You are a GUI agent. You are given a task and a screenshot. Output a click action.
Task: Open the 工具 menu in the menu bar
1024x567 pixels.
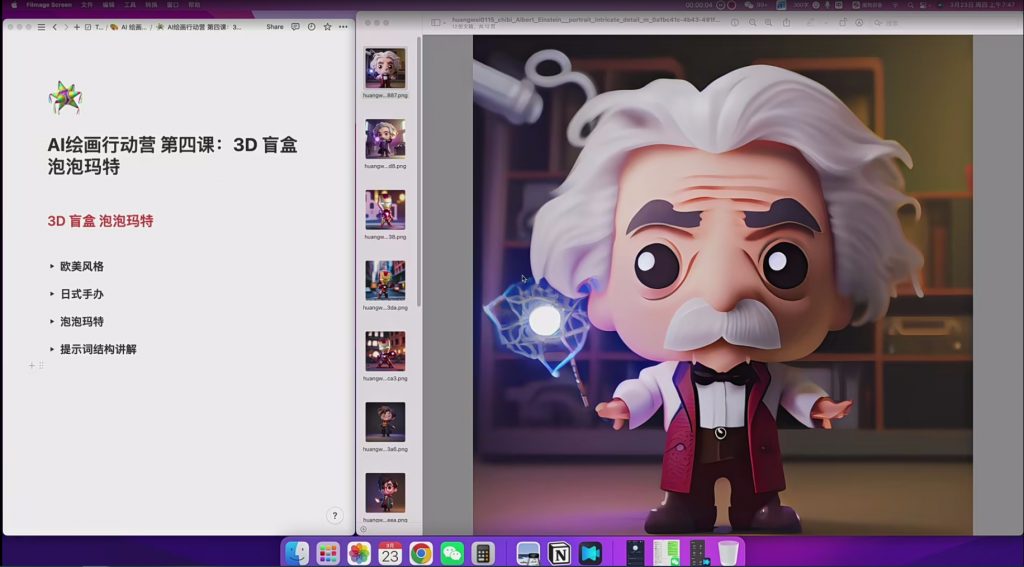130,5
